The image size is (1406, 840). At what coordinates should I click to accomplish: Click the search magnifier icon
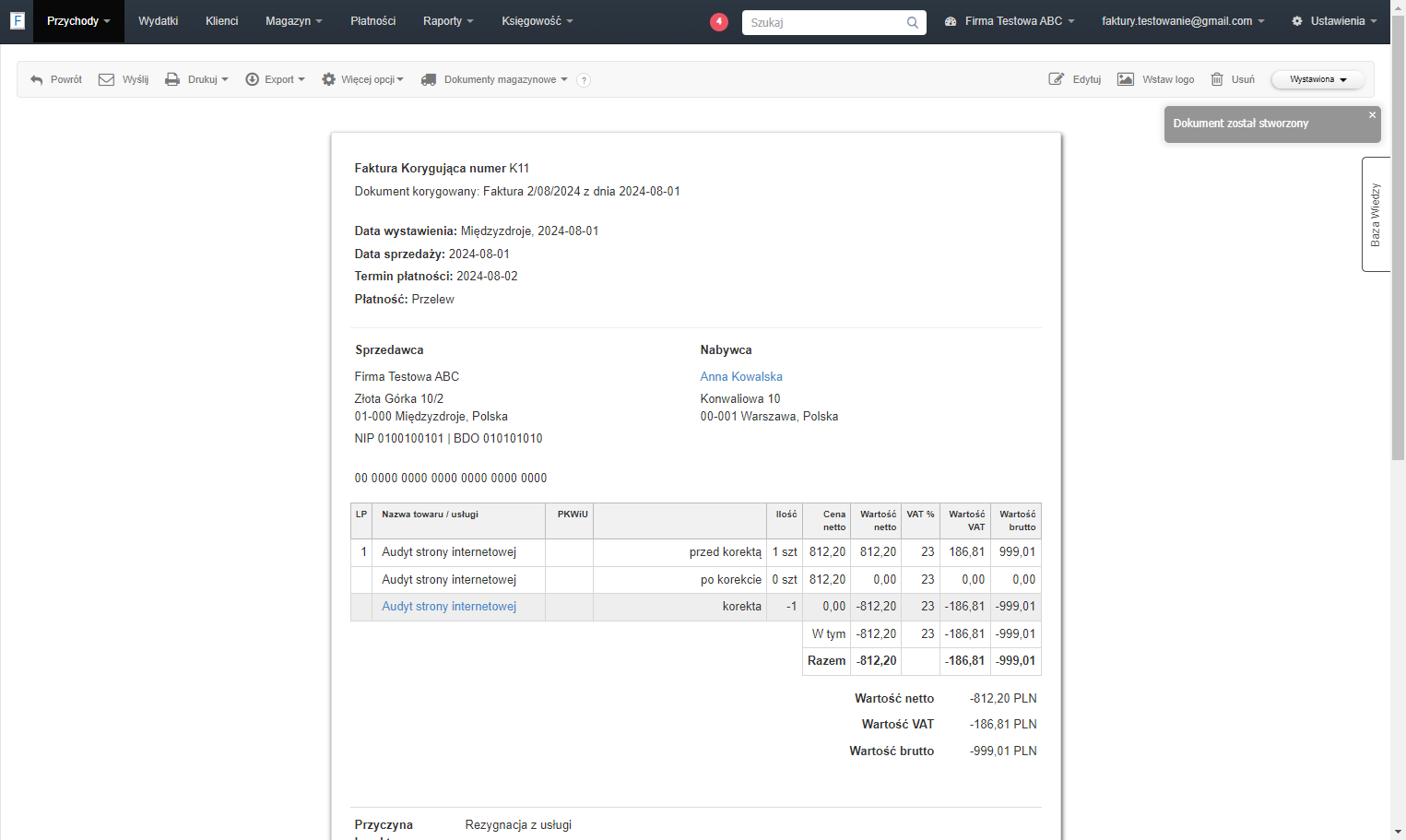pyautogui.click(x=912, y=23)
